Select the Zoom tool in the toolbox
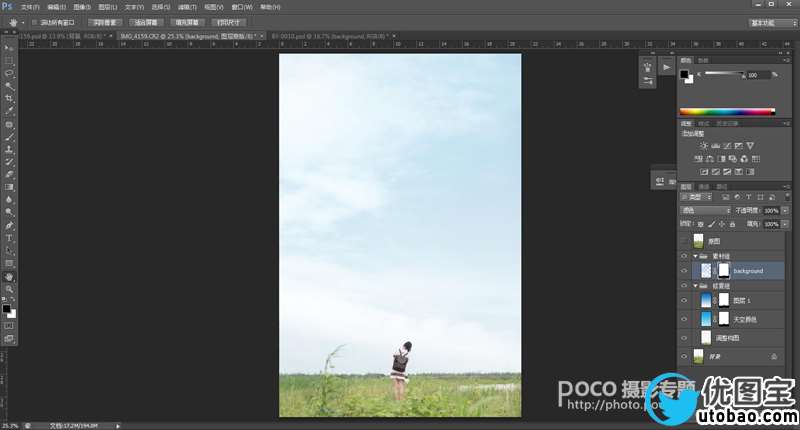Screen dimensions: 800x430 (x=9, y=289)
